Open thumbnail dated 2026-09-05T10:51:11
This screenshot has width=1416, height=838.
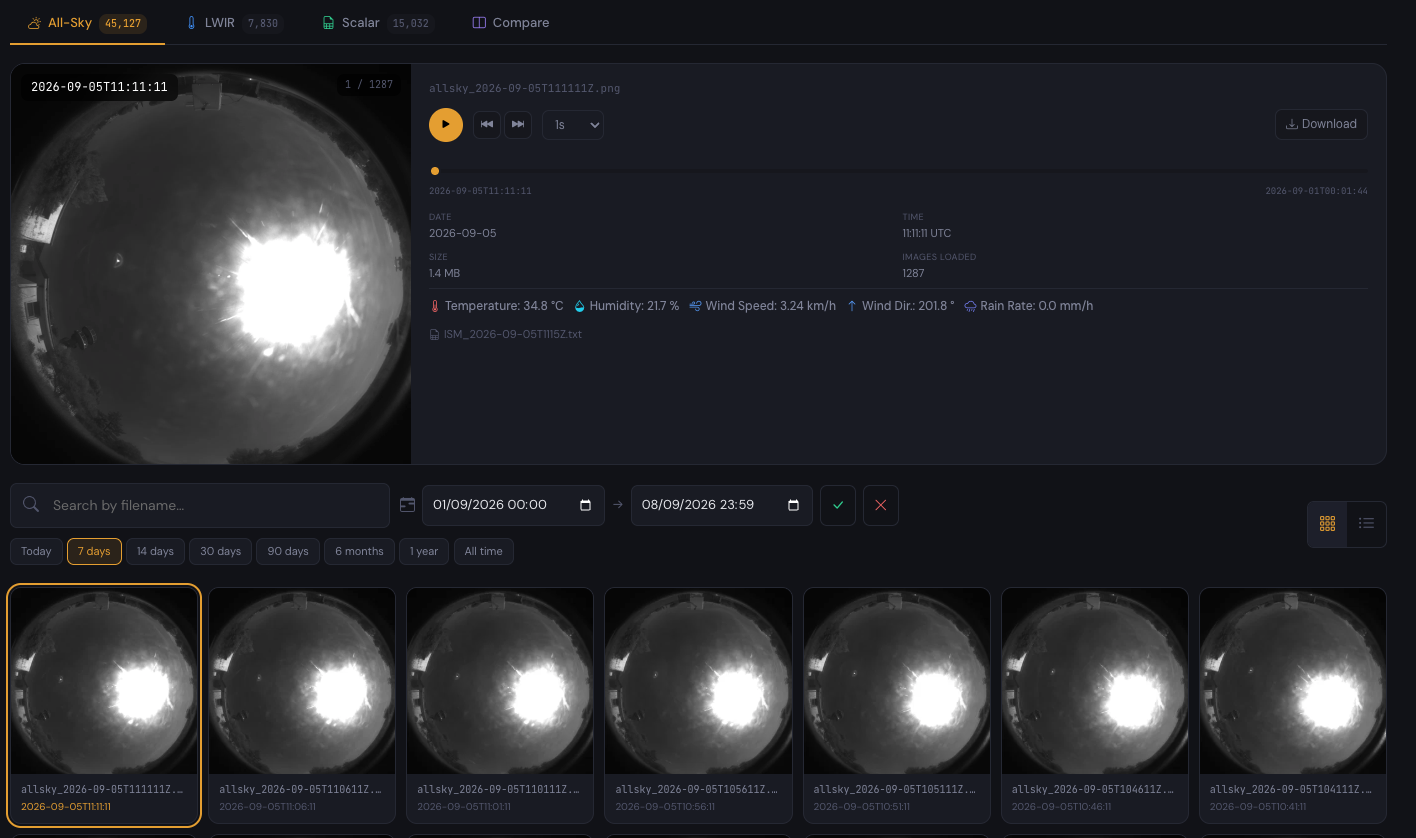[x=897, y=705]
